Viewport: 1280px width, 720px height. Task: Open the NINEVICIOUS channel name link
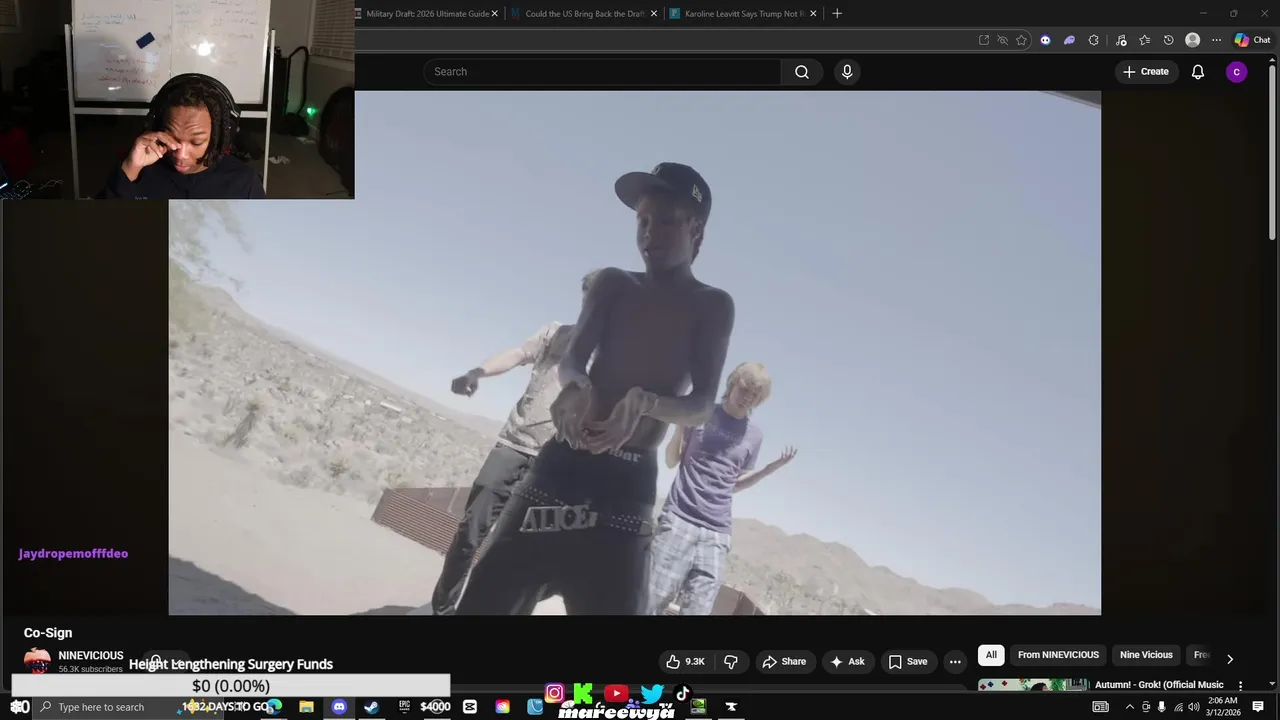click(91, 656)
